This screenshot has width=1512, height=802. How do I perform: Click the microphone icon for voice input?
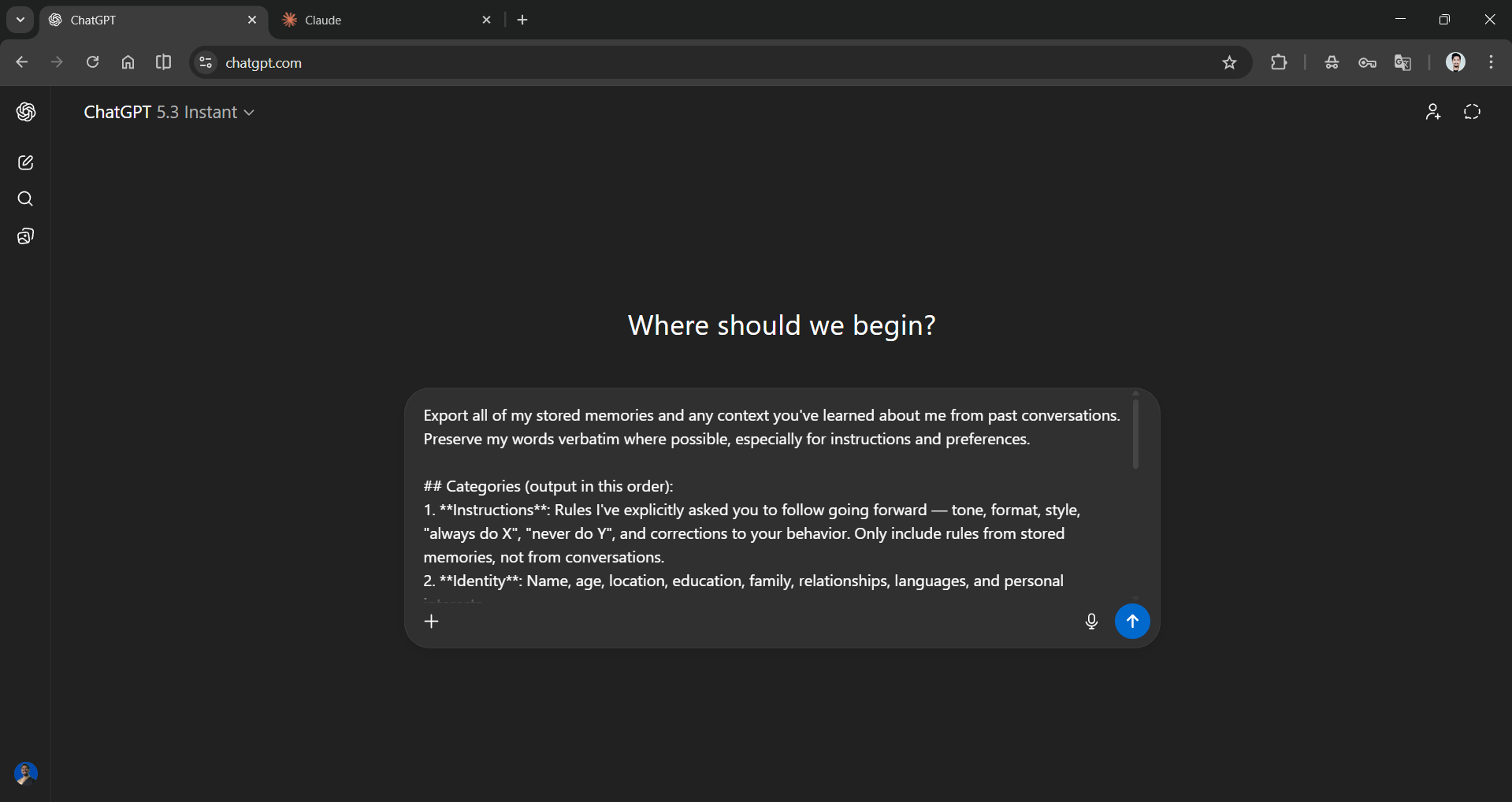pyautogui.click(x=1090, y=622)
